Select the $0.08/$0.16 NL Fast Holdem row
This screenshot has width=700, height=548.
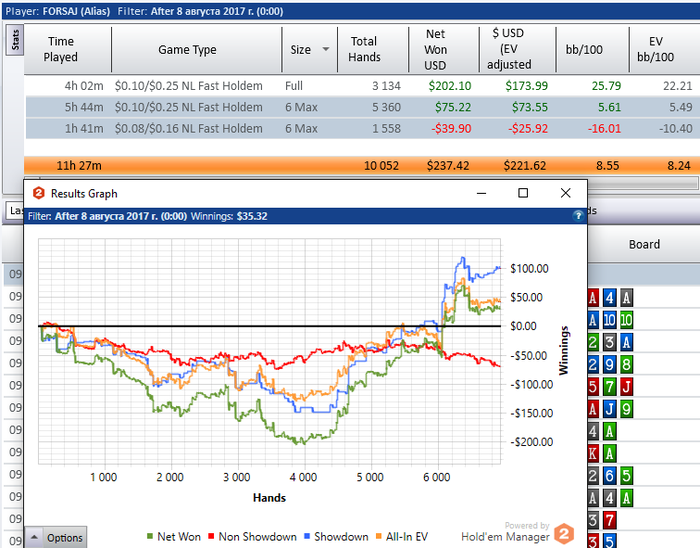point(362,129)
